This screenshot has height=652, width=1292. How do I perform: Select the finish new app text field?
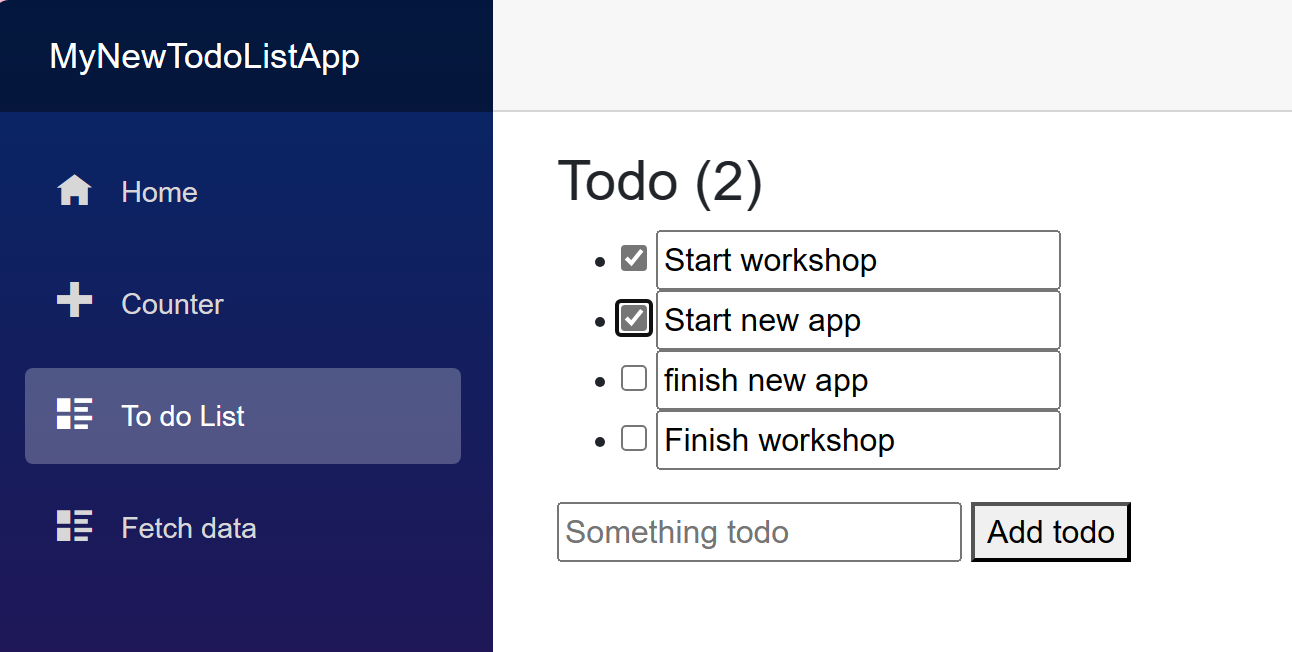[857, 379]
